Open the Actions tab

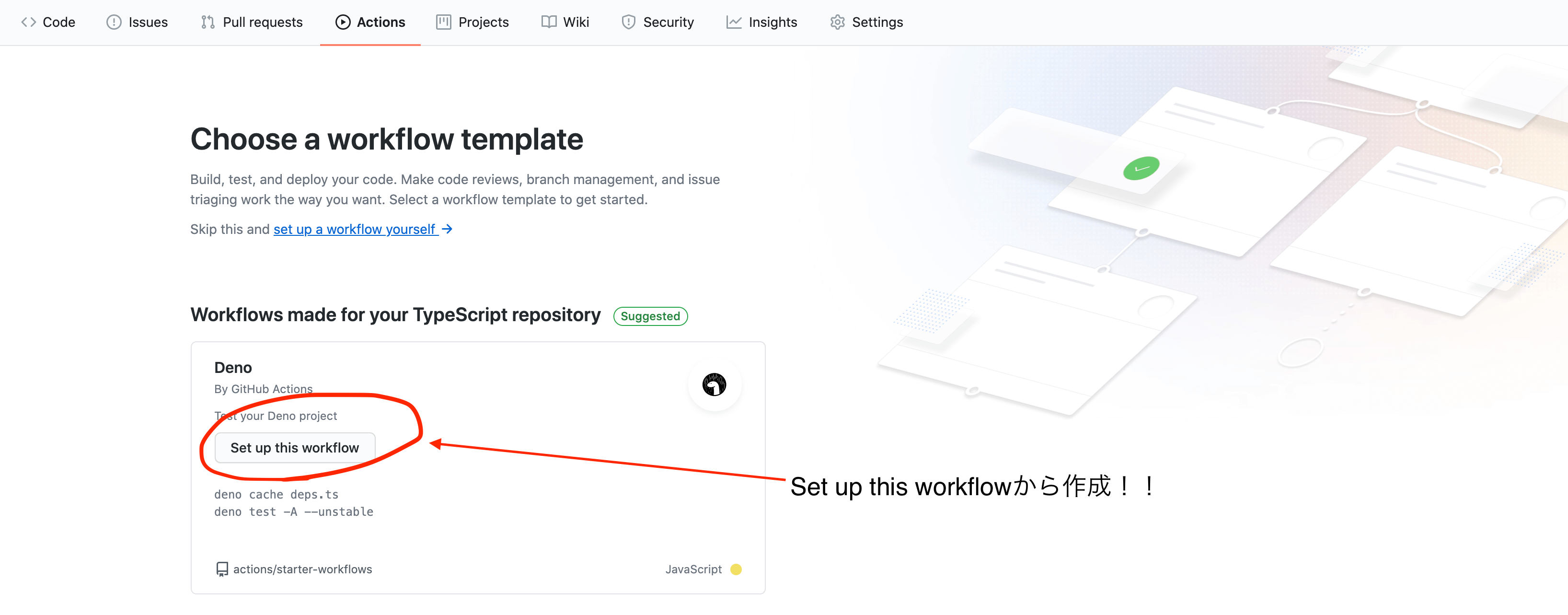click(370, 23)
